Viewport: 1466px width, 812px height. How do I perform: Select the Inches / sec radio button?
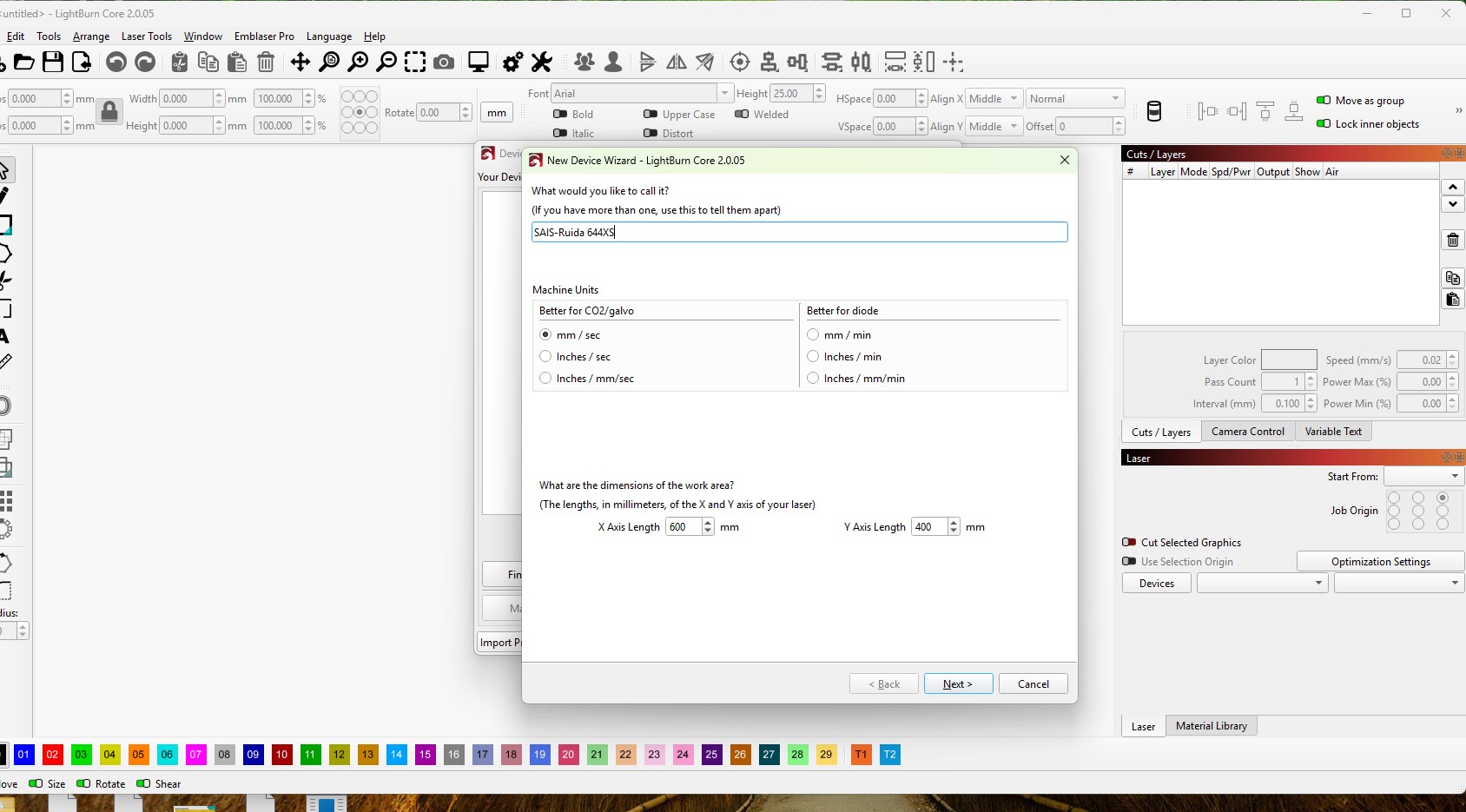(x=545, y=356)
